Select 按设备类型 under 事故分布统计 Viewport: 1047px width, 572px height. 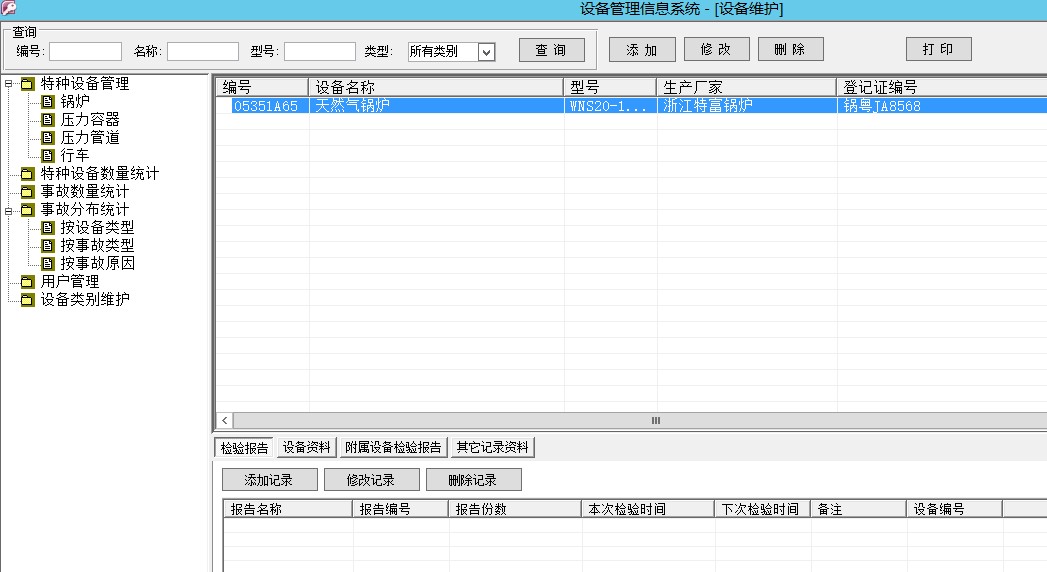coord(97,228)
